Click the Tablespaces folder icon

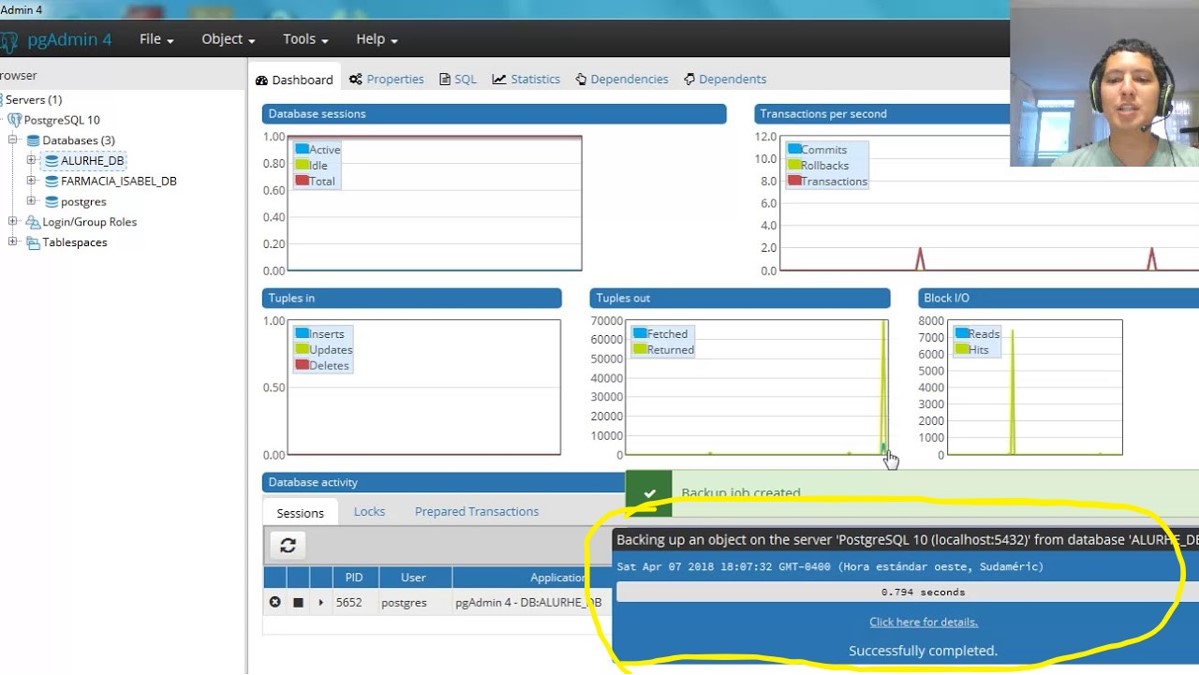pyautogui.click(x=33, y=243)
